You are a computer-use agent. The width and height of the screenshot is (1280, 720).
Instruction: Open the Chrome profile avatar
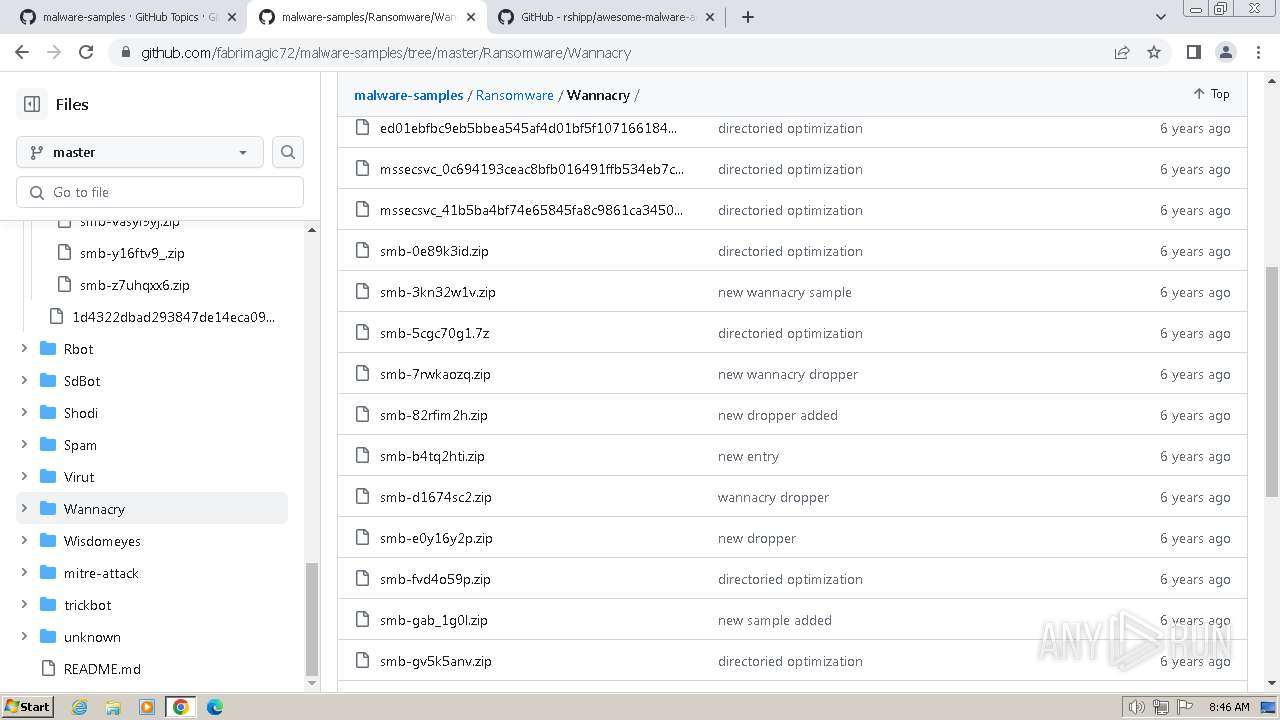(x=1226, y=53)
